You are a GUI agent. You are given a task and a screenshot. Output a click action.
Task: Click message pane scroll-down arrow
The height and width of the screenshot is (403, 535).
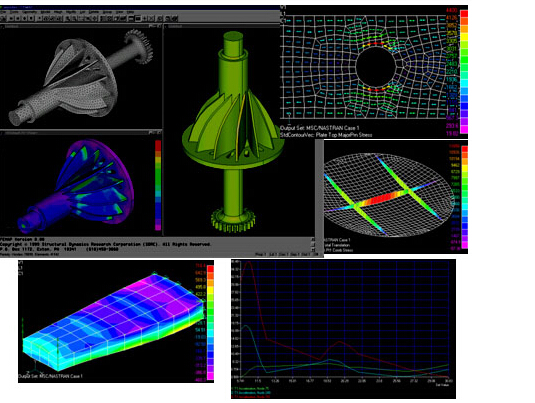(313, 250)
